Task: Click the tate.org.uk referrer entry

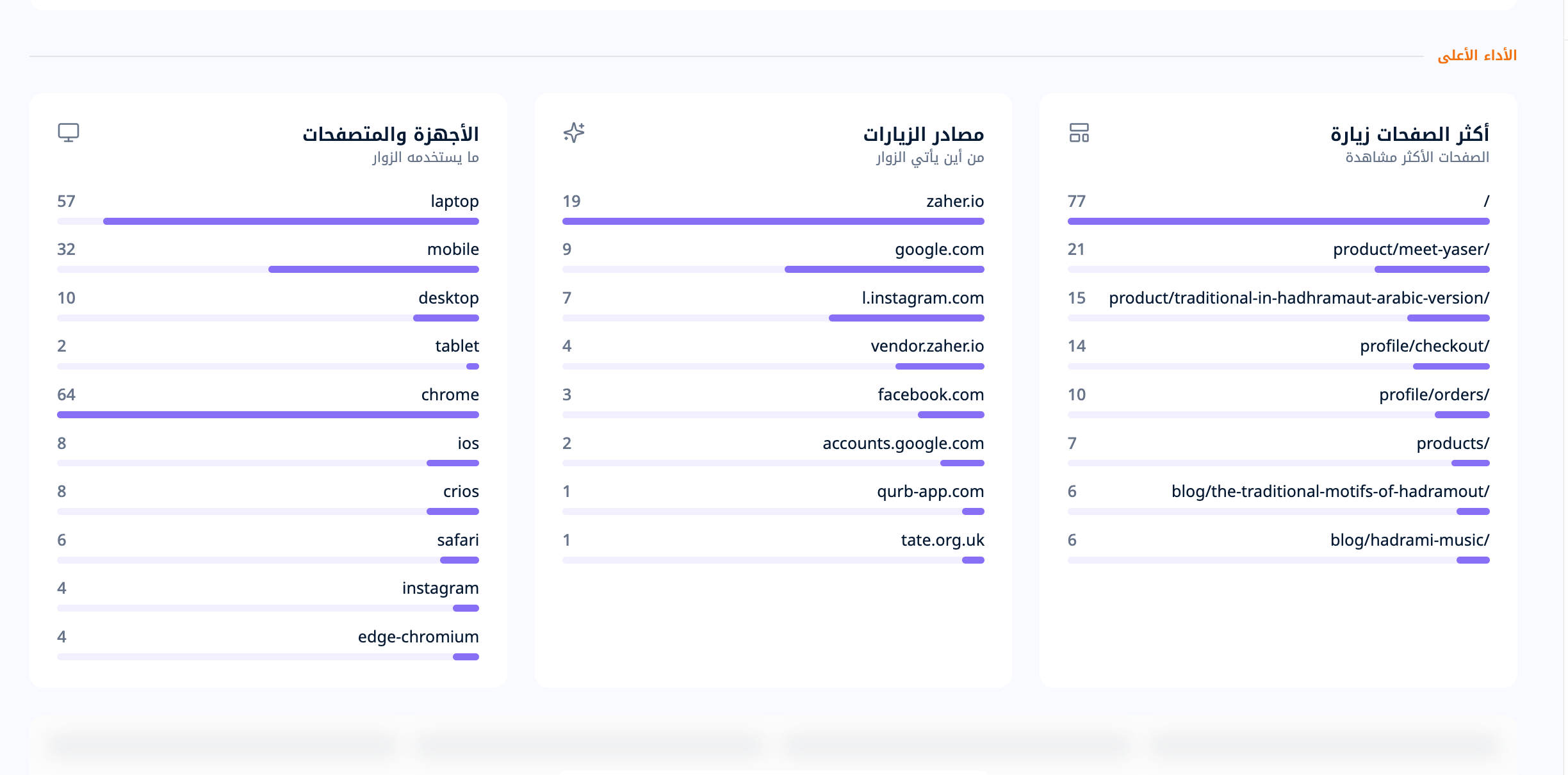Action: [942, 540]
